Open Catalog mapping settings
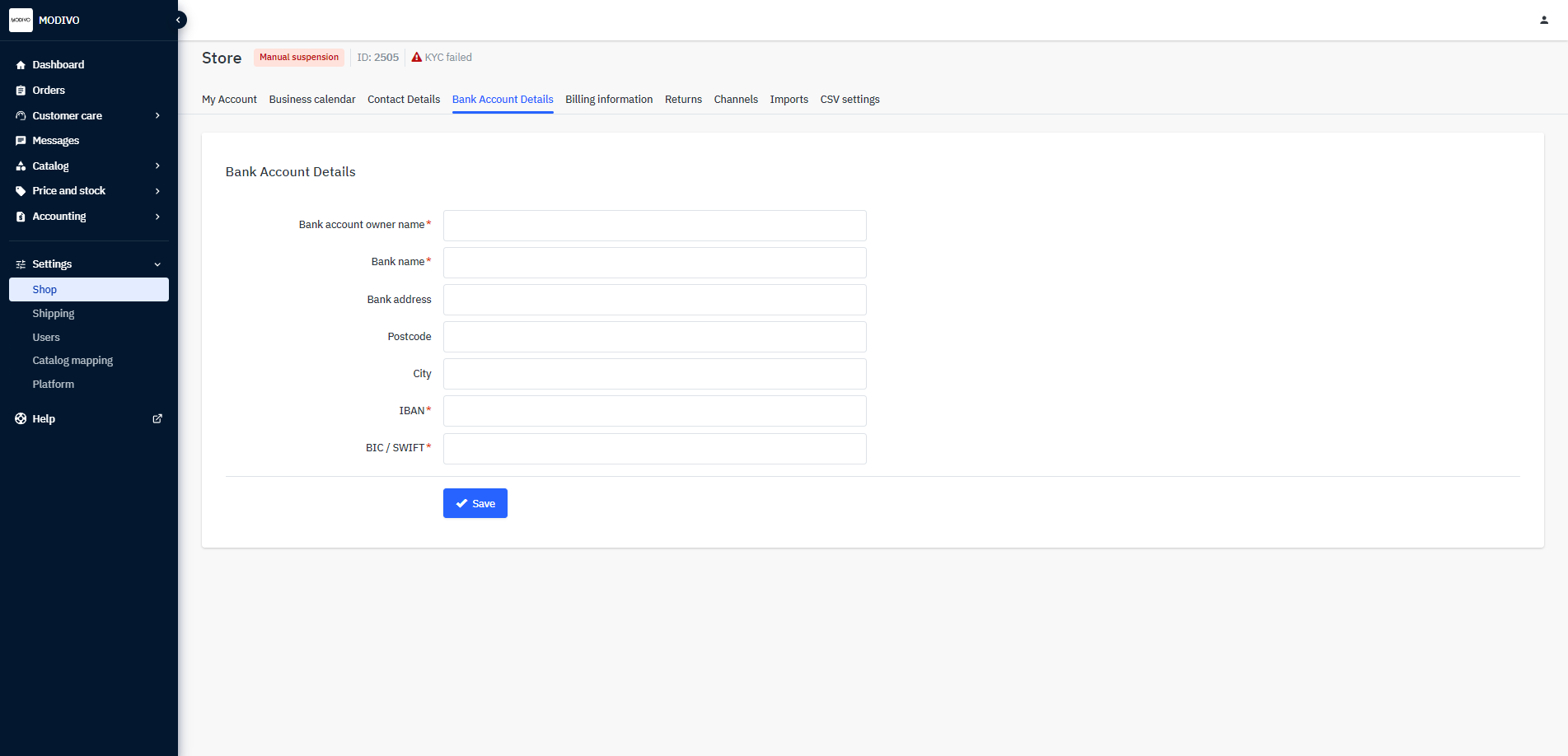The height and width of the screenshot is (756, 1568). [73, 361]
